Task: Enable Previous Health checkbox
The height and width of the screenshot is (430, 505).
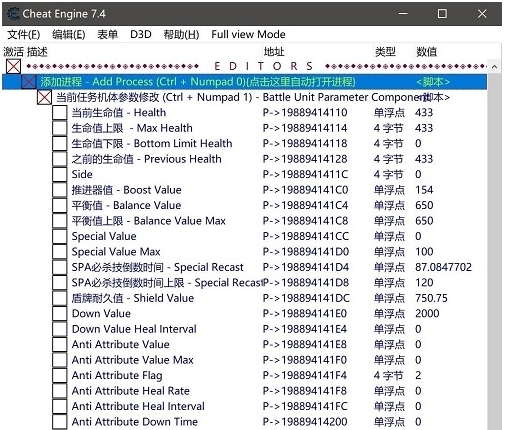Action: pyautogui.click(x=60, y=159)
